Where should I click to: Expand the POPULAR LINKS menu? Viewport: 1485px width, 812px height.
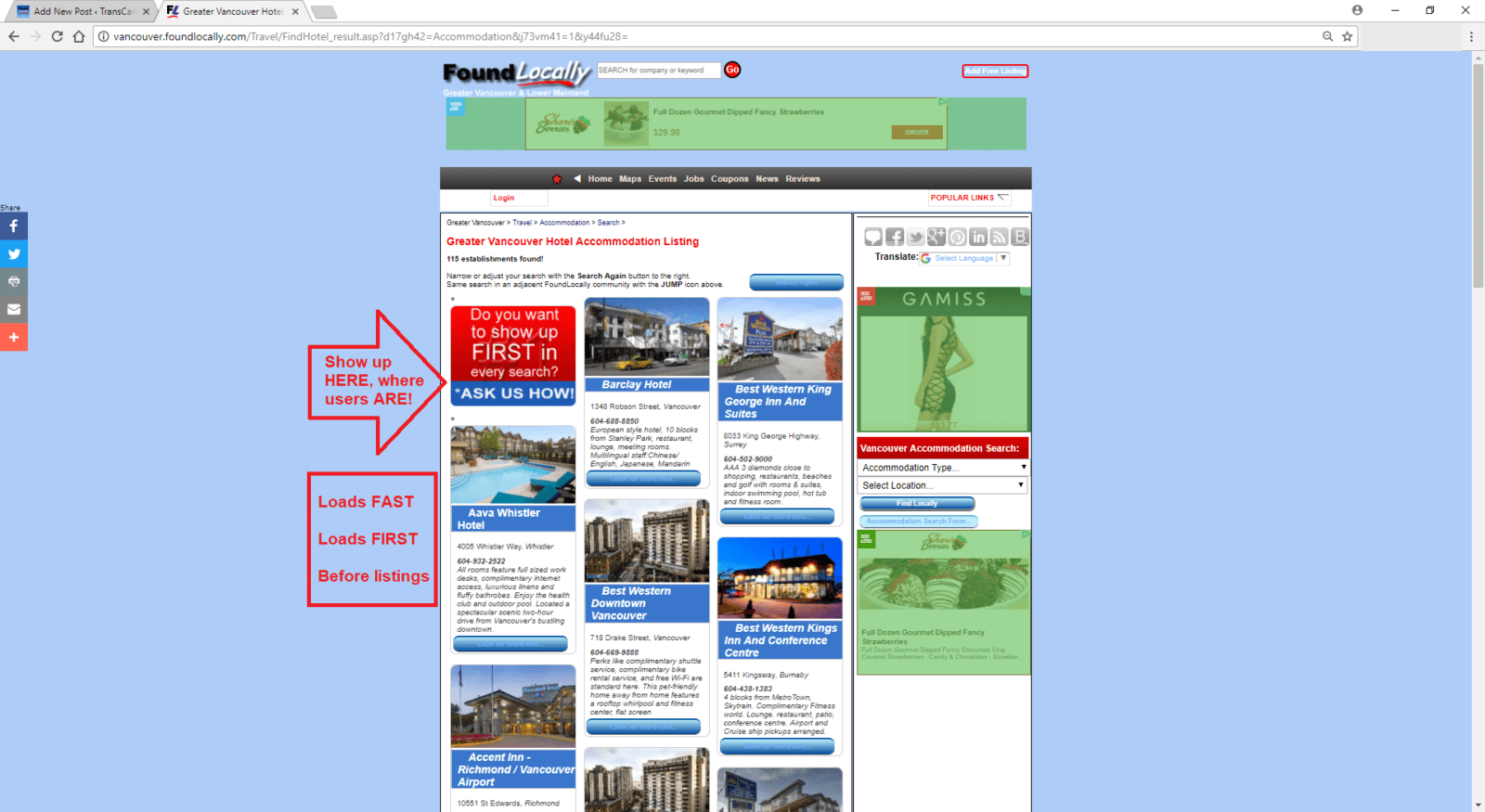tap(969, 198)
